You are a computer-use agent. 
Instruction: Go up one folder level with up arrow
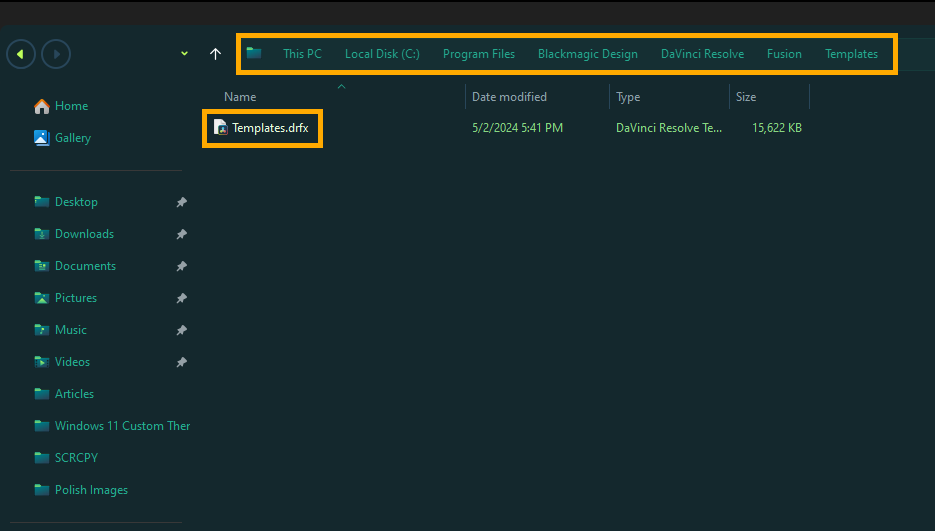pyautogui.click(x=215, y=54)
